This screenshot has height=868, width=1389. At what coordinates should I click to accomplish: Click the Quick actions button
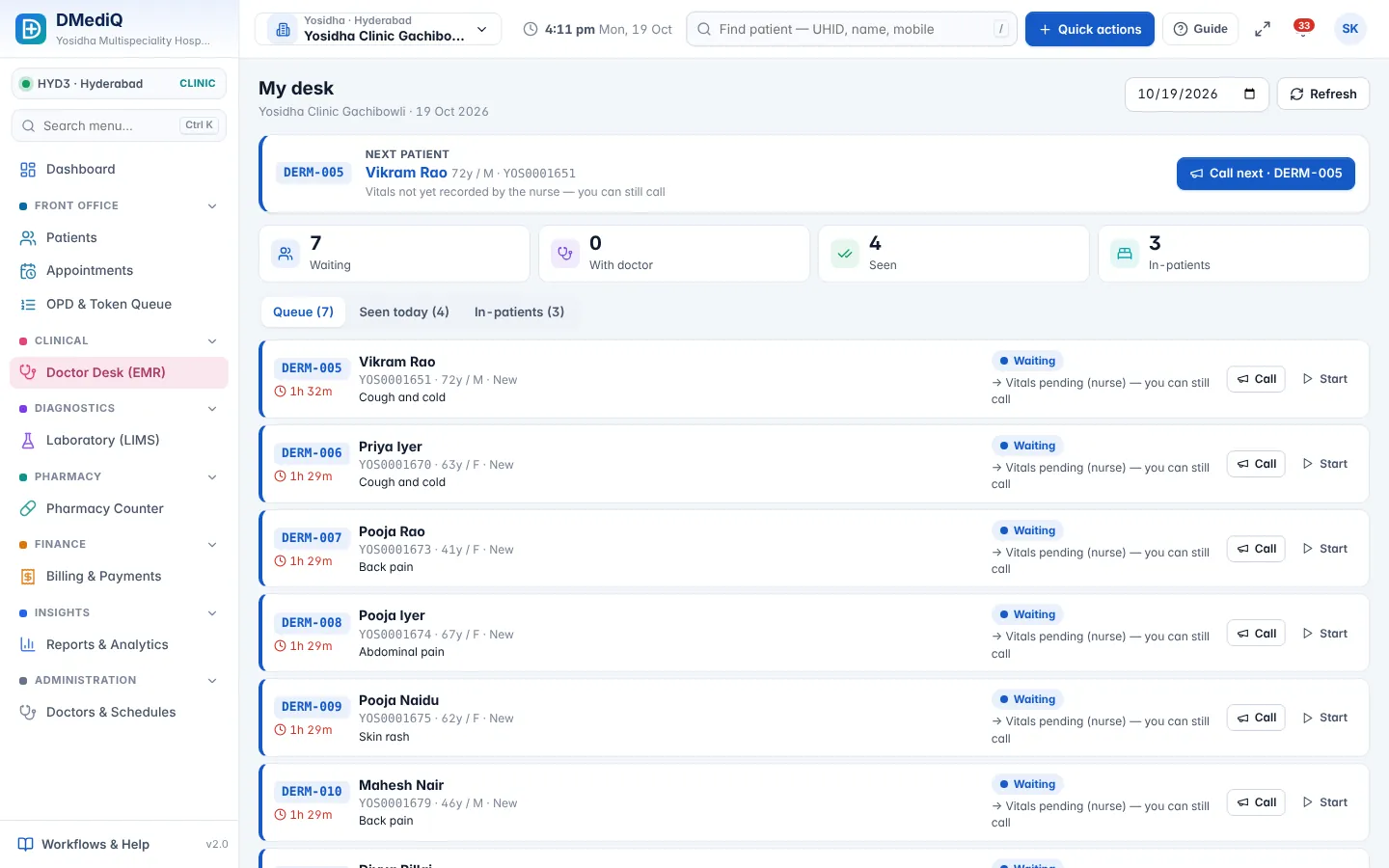pyautogui.click(x=1090, y=29)
